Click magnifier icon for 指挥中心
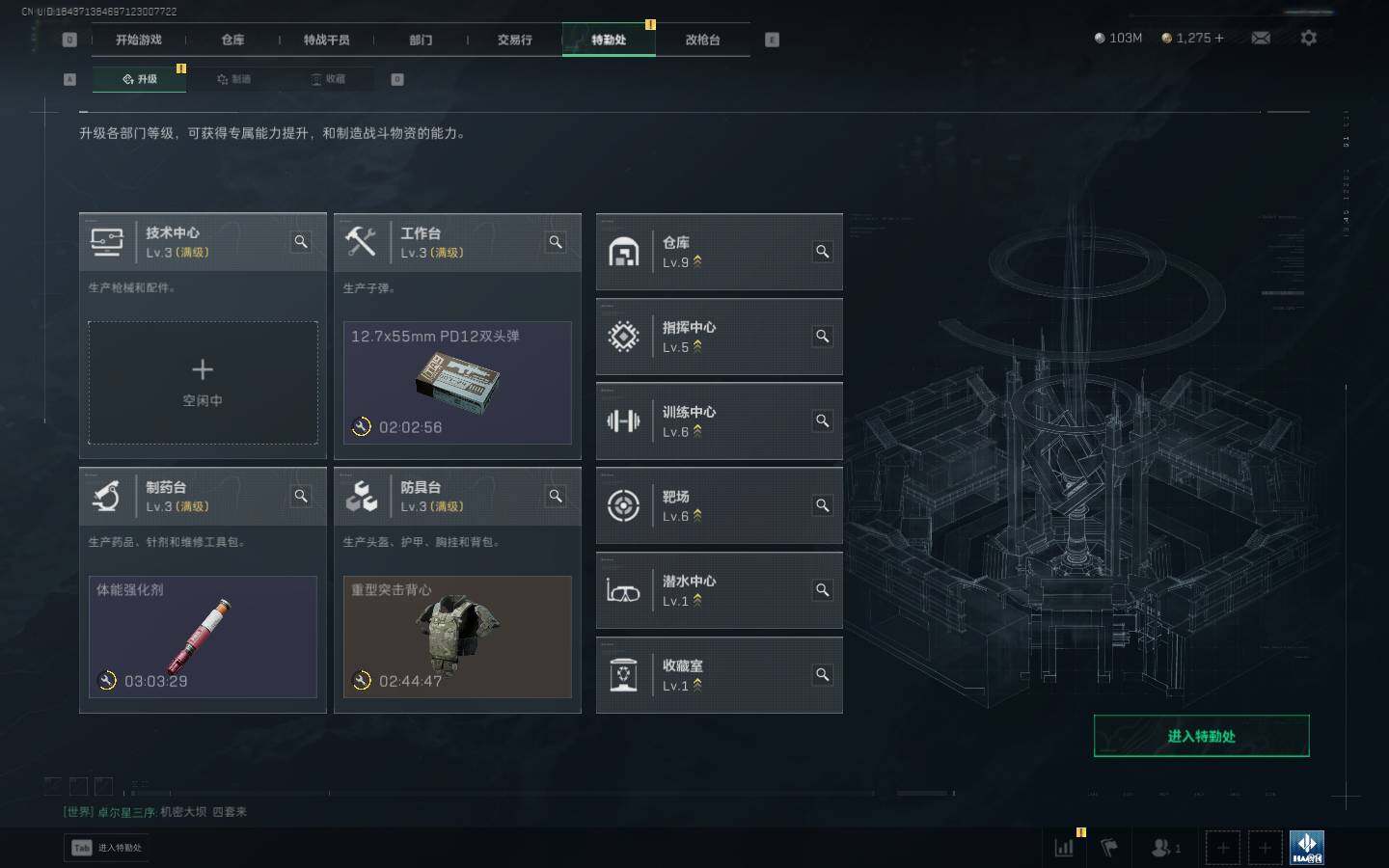1389x868 pixels. click(823, 337)
